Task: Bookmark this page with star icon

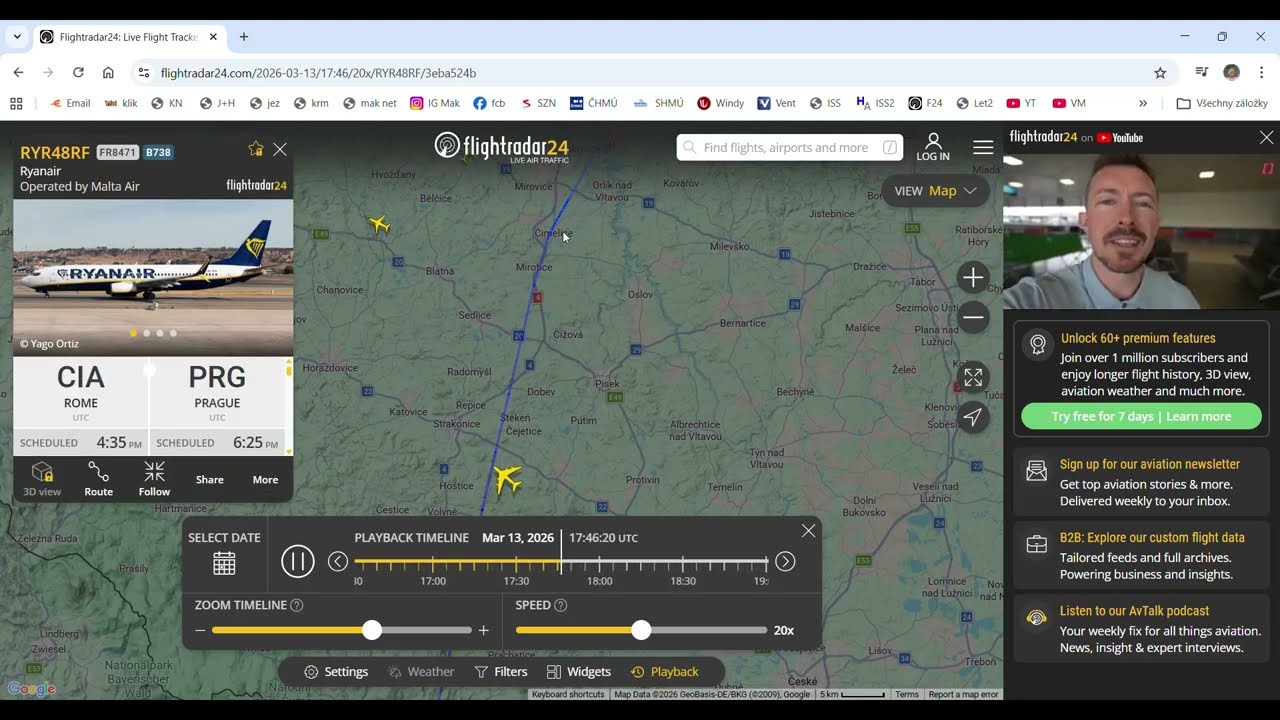Action: pyautogui.click(x=1160, y=73)
